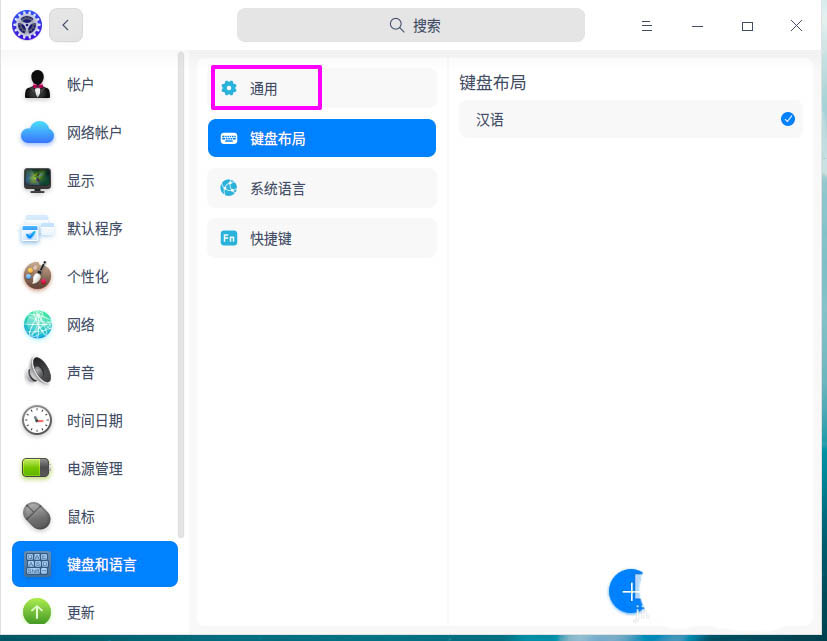This screenshot has height=641, width=827.
Task: Open the 帐户 account settings icon
Action: click(37, 85)
